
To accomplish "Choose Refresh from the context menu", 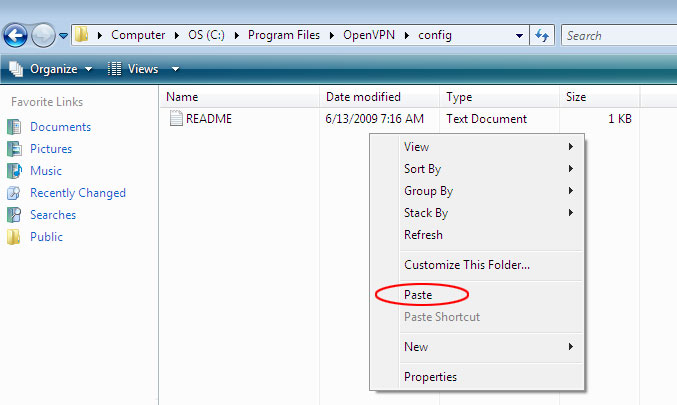I will pos(477,235).
